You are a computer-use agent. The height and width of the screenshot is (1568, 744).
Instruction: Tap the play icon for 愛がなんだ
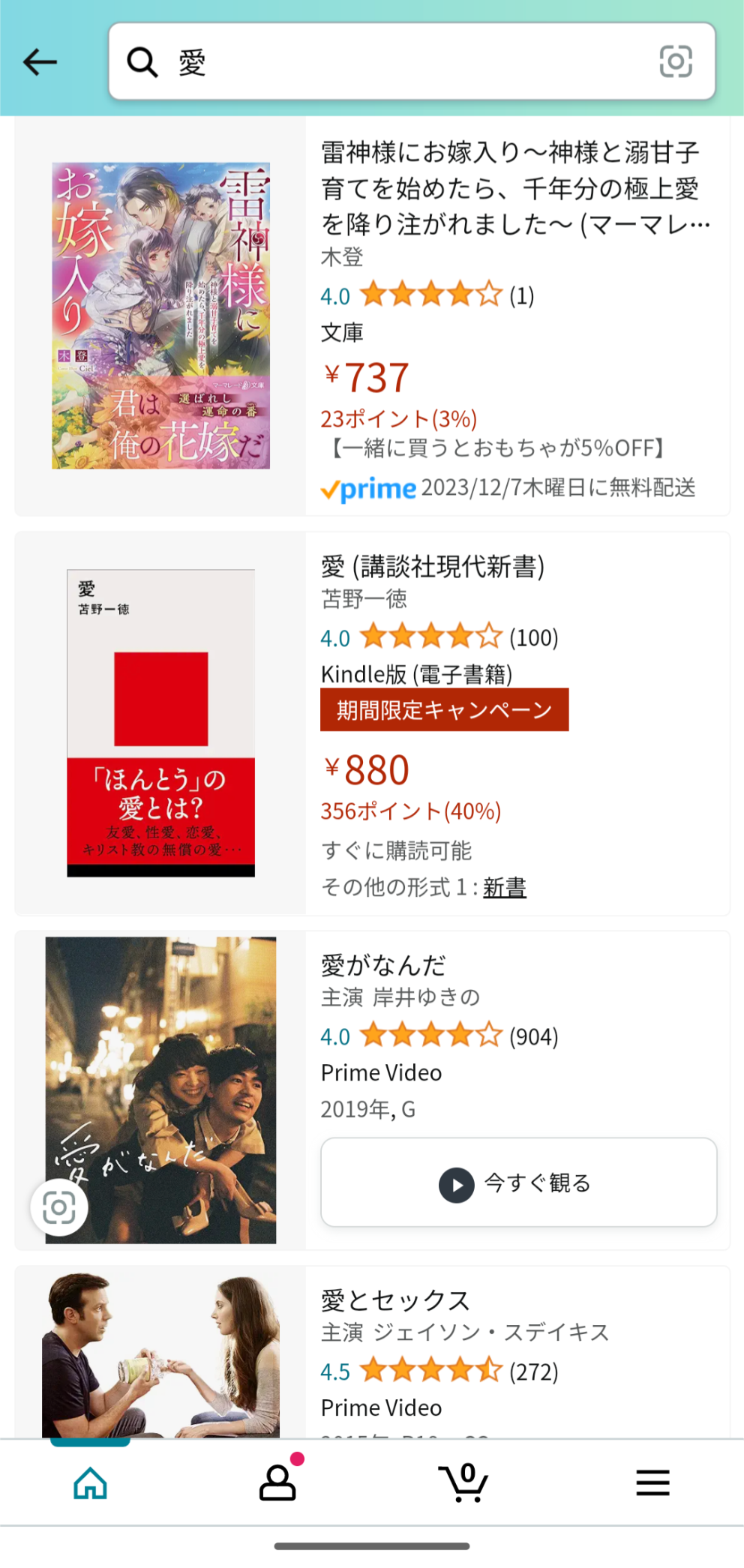pyautogui.click(x=456, y=1185)
